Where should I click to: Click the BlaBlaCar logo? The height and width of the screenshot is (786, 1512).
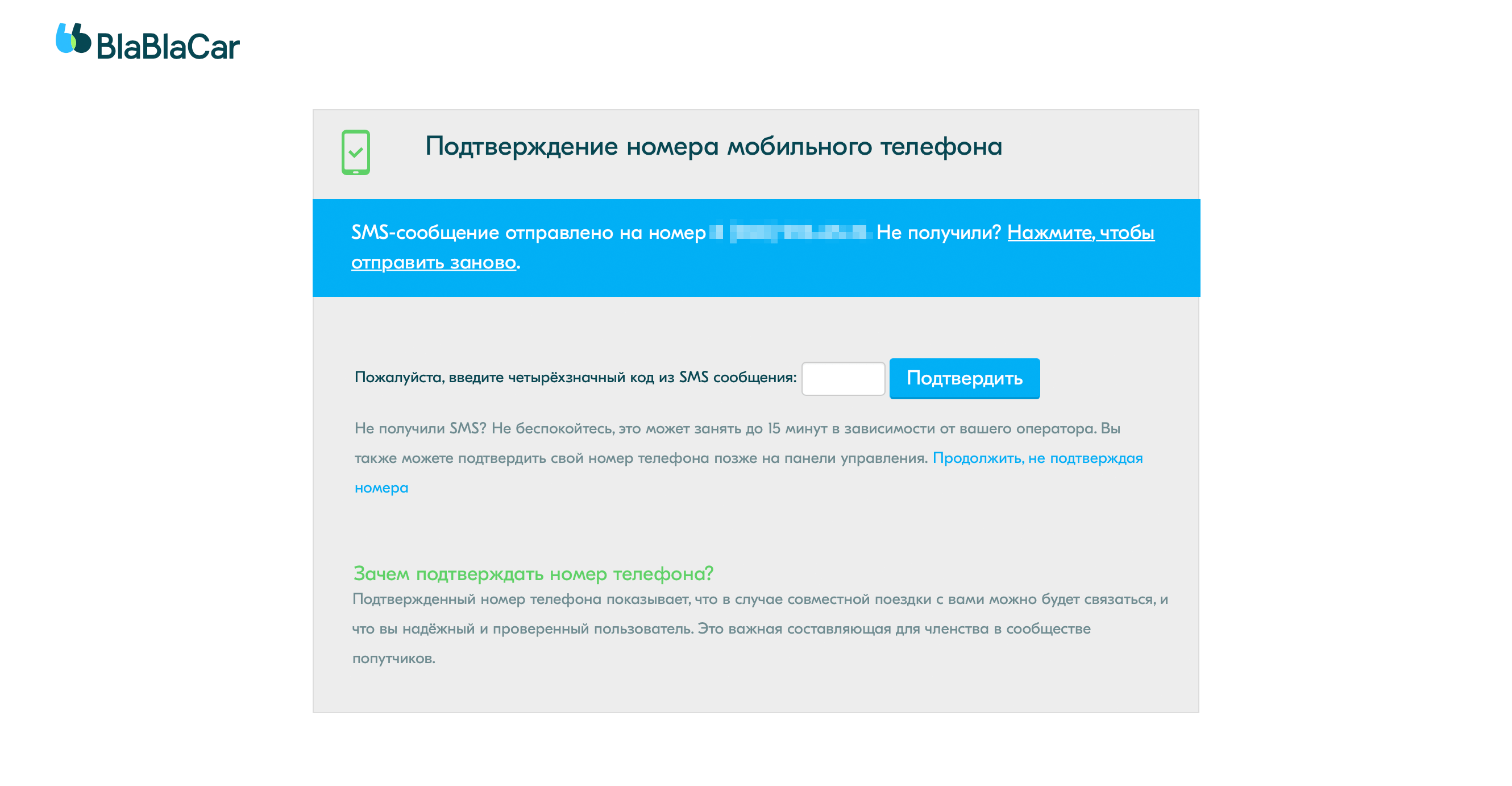click(x=147, y=42)
